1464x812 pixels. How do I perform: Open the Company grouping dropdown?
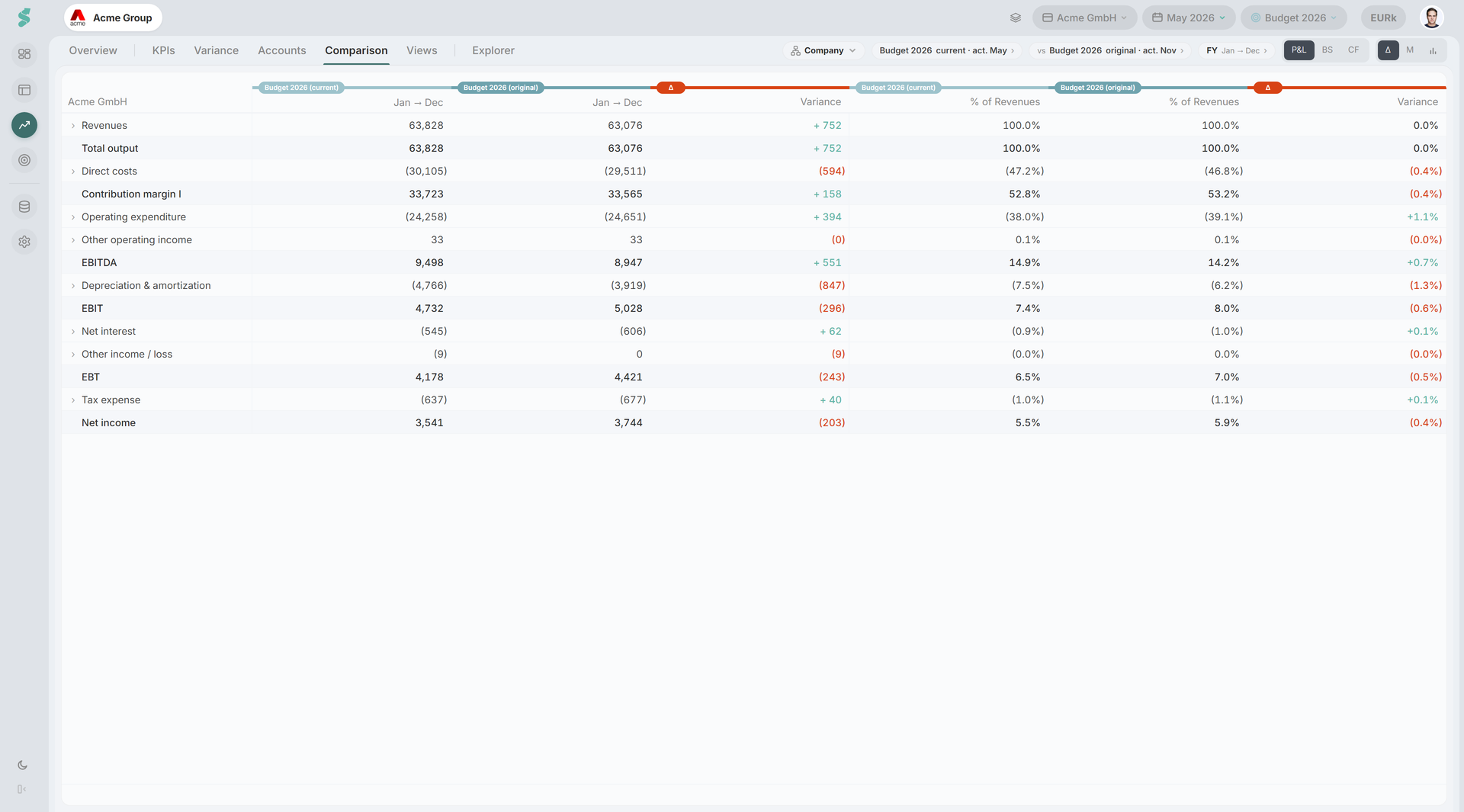(x=823, y=50)
